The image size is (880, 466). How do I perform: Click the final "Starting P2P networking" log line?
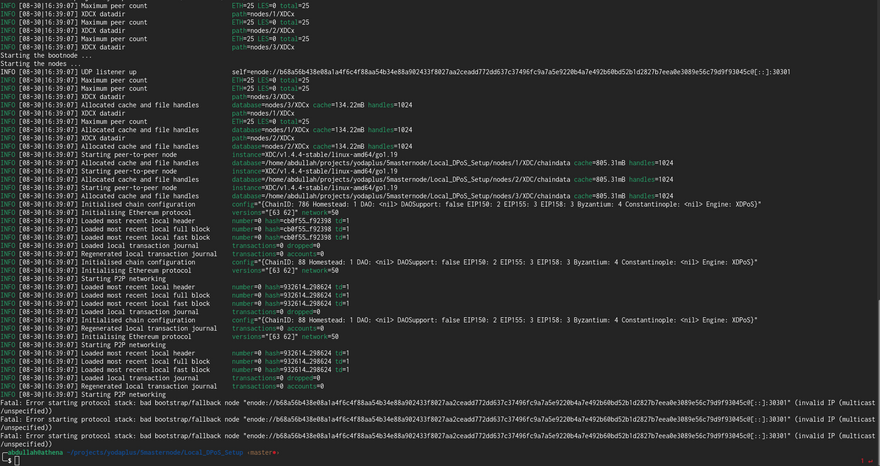point(123,395)
